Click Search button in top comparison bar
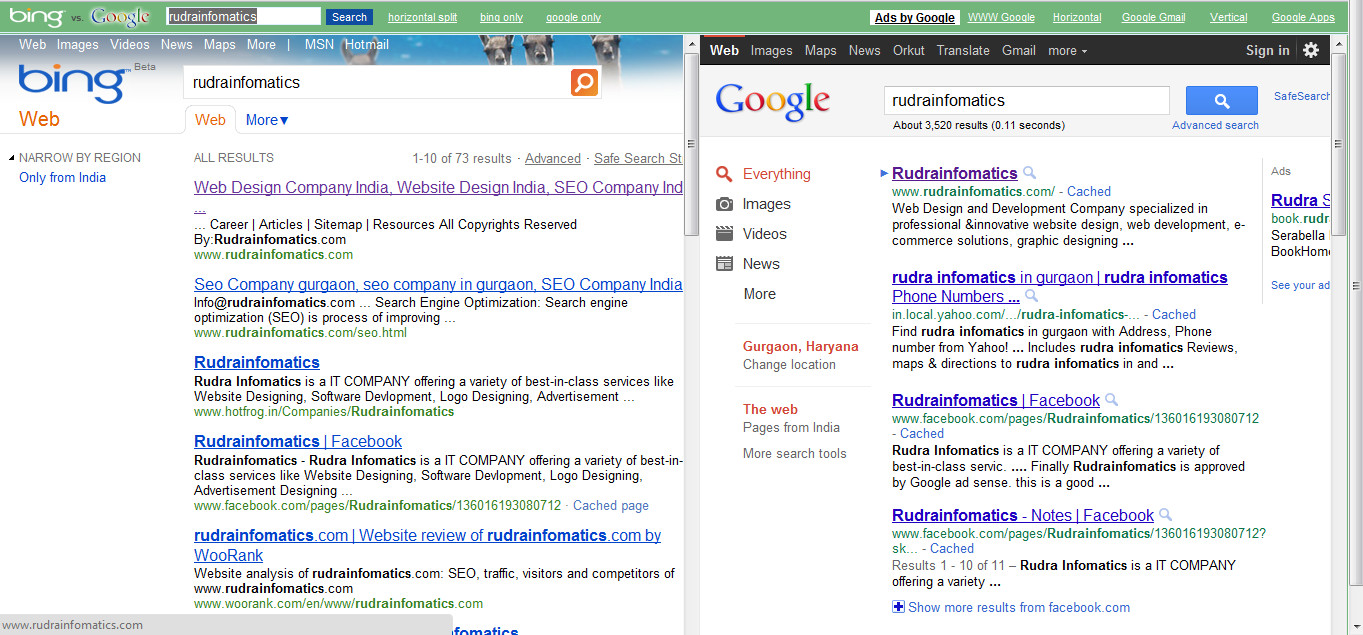1363x635 pixels. pyautogui.click(x=349, y=16)
